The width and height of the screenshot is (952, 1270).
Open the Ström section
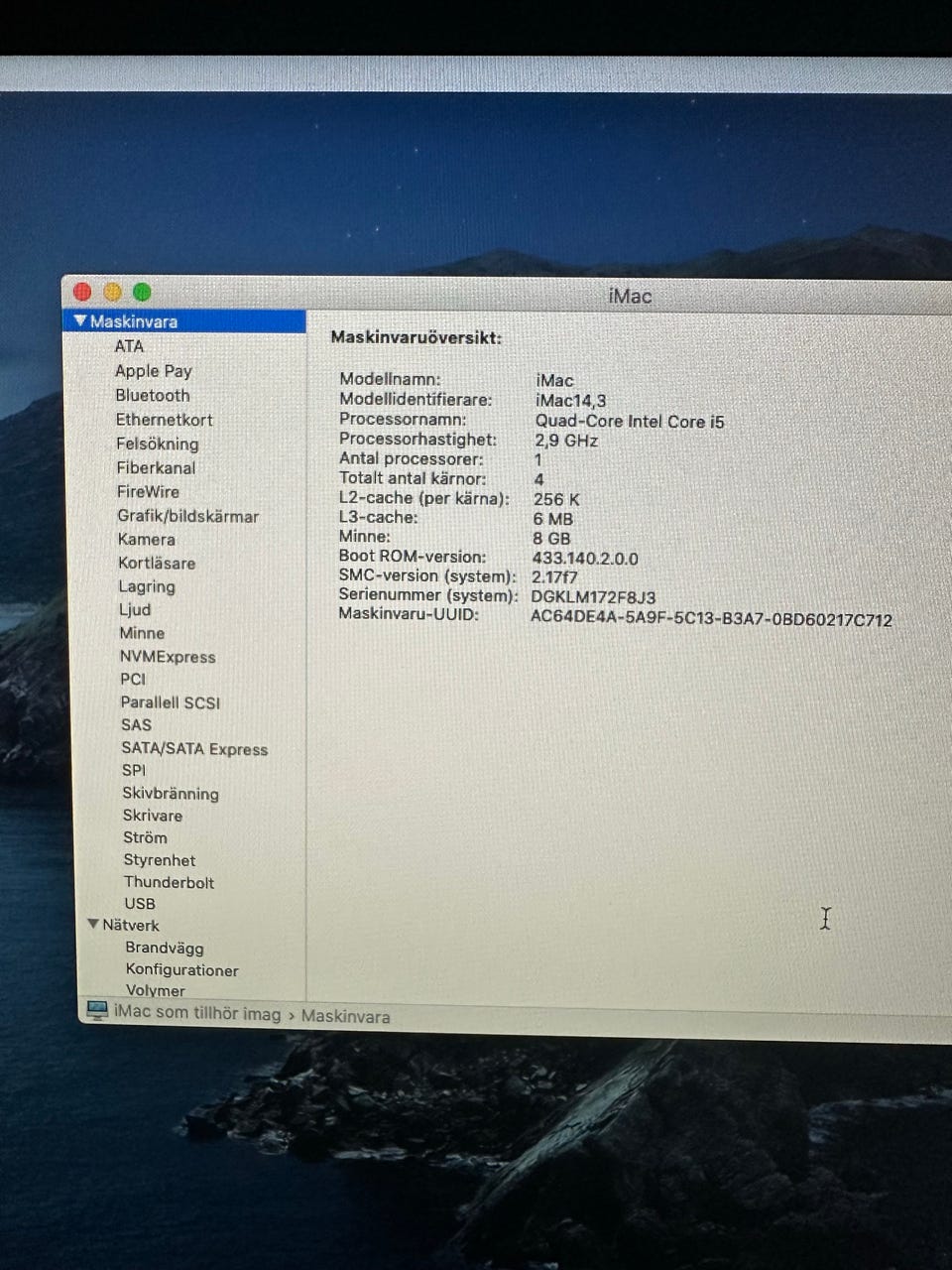tap(145, 837)
